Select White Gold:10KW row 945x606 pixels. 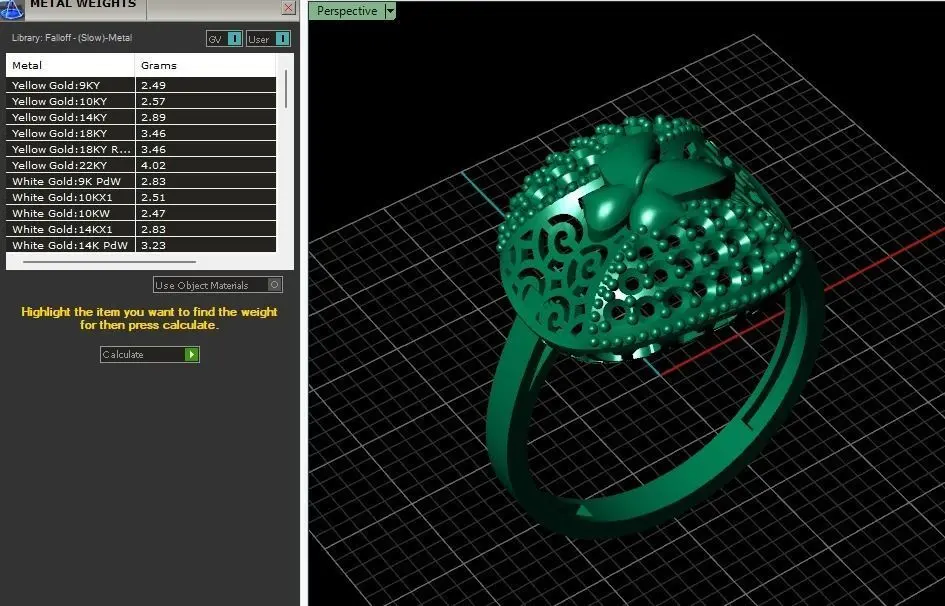point(141,213)
